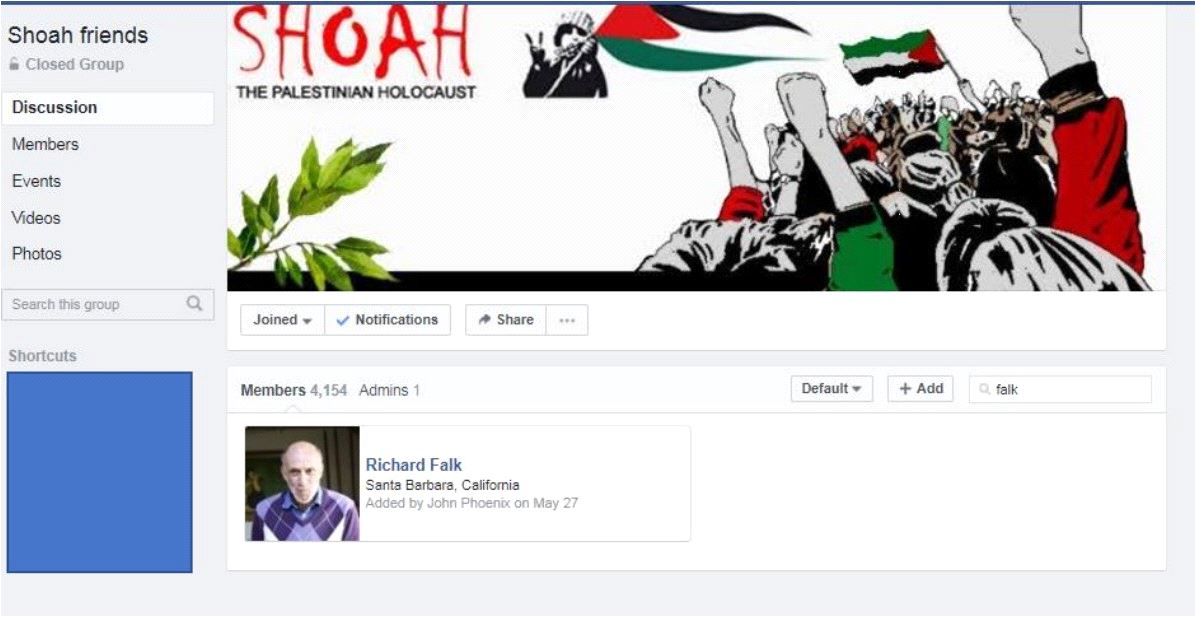The width and height of the screenshot is (1195, 618).
Task: Open the Videos section
Action: click(107, 218)
